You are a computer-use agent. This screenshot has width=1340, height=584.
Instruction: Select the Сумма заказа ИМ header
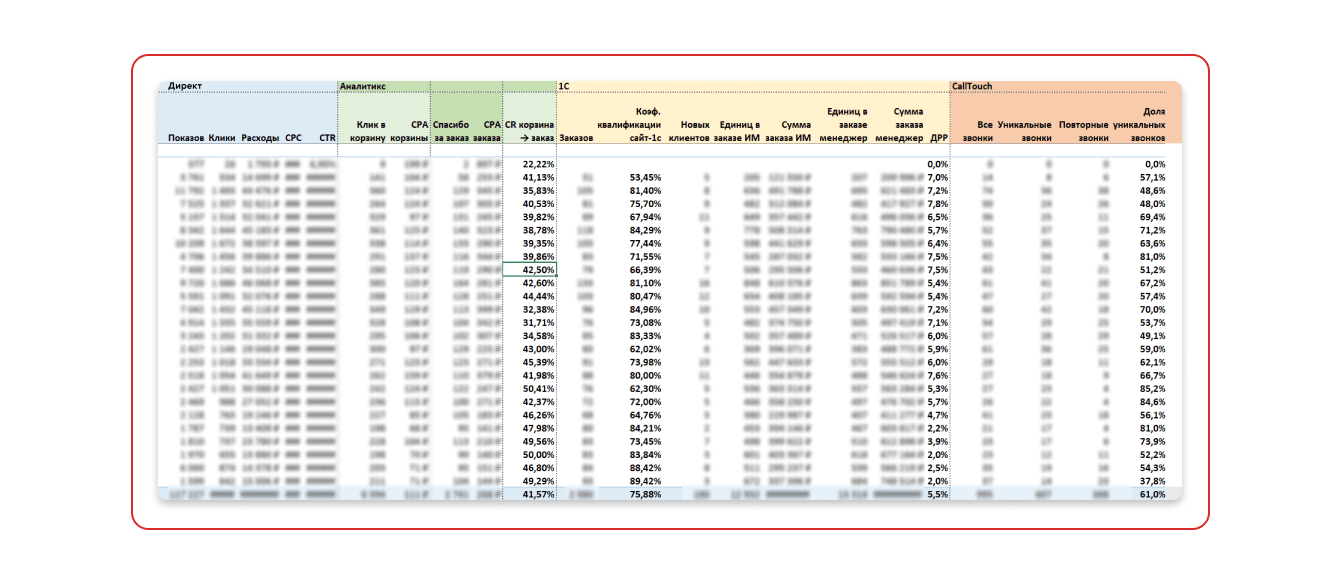point(788,131)
